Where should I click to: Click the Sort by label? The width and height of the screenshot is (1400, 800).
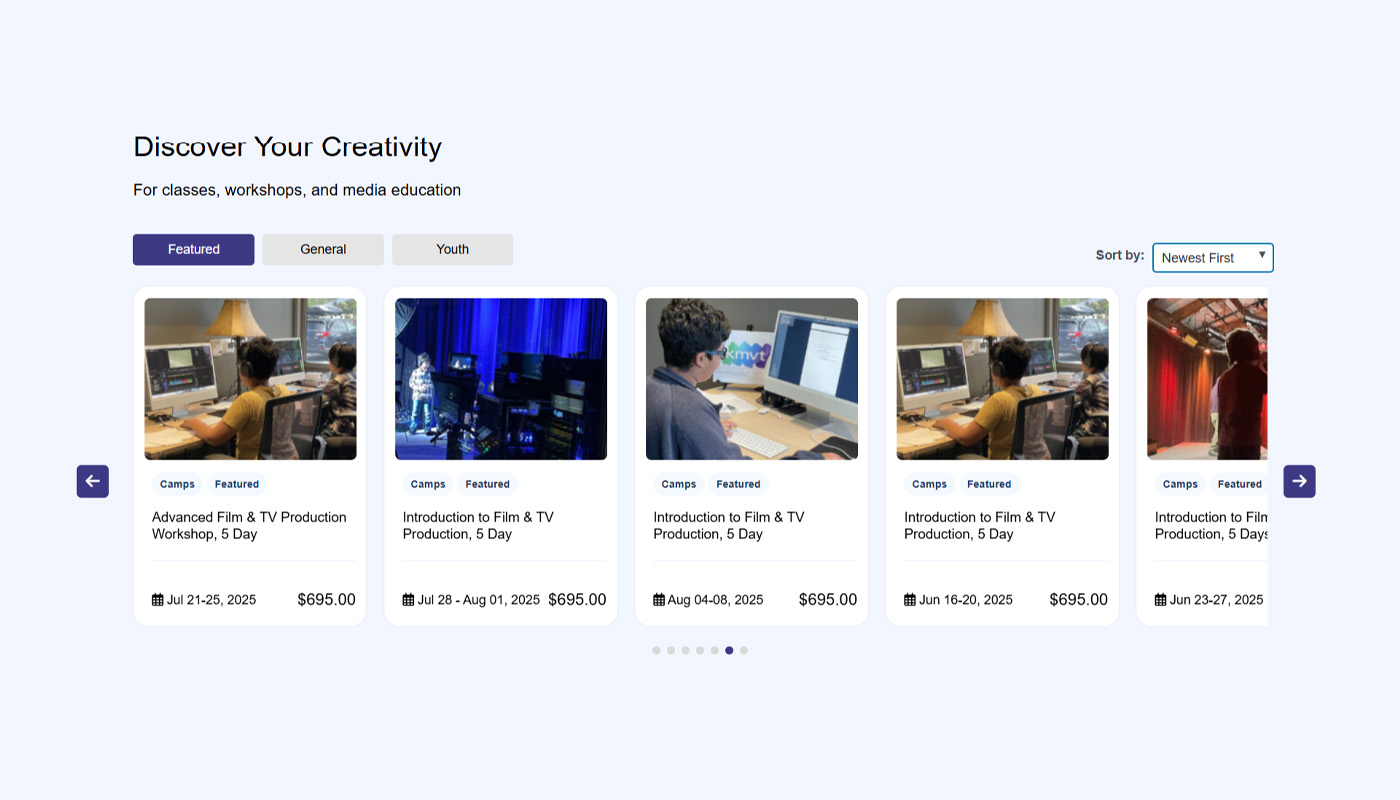point(1120,255)
